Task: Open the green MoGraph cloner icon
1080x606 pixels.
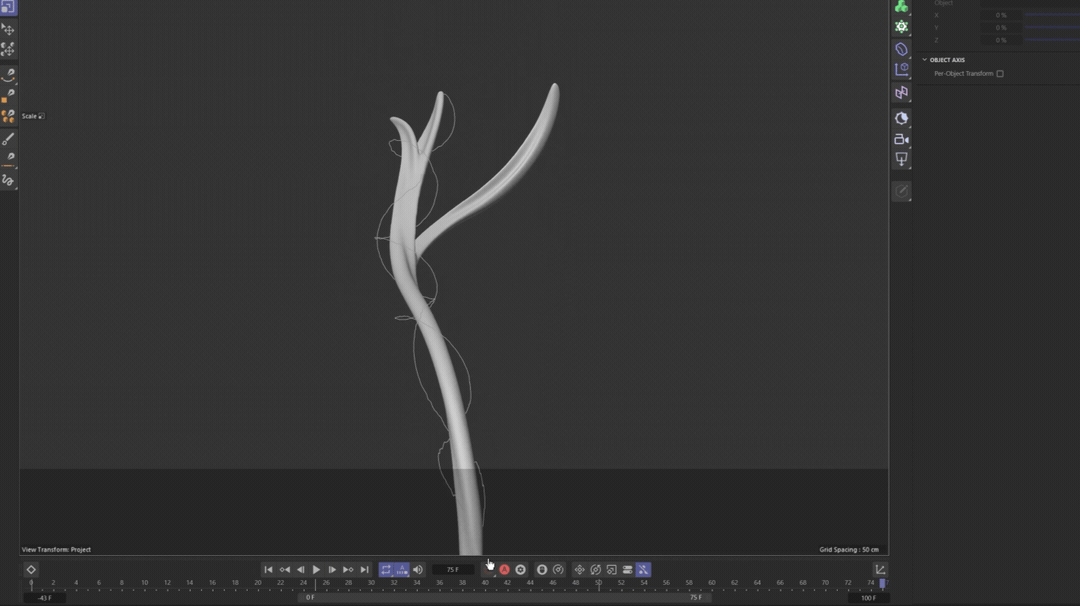Action: click(x=901, y=7)
